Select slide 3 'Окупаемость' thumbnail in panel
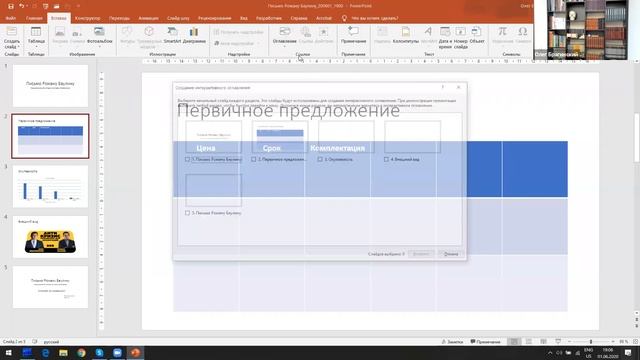The image size is (640, 360). [x=50, y=187]
